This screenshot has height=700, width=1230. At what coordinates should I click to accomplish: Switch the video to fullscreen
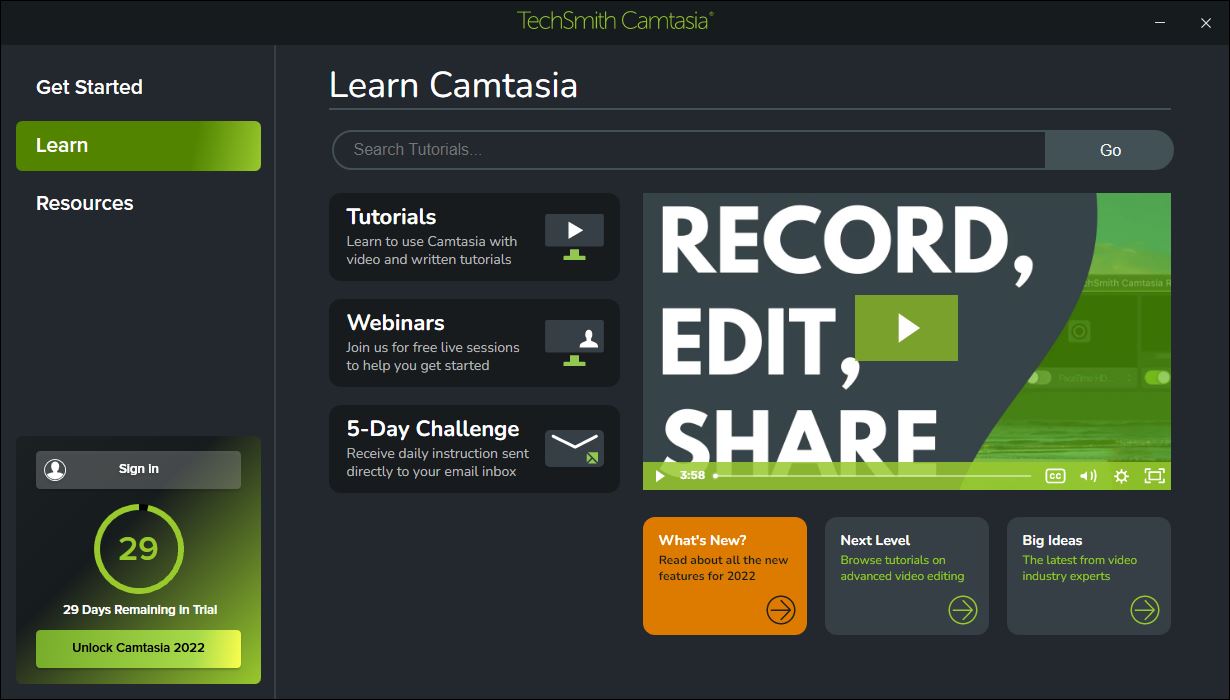coord(1154,476)
